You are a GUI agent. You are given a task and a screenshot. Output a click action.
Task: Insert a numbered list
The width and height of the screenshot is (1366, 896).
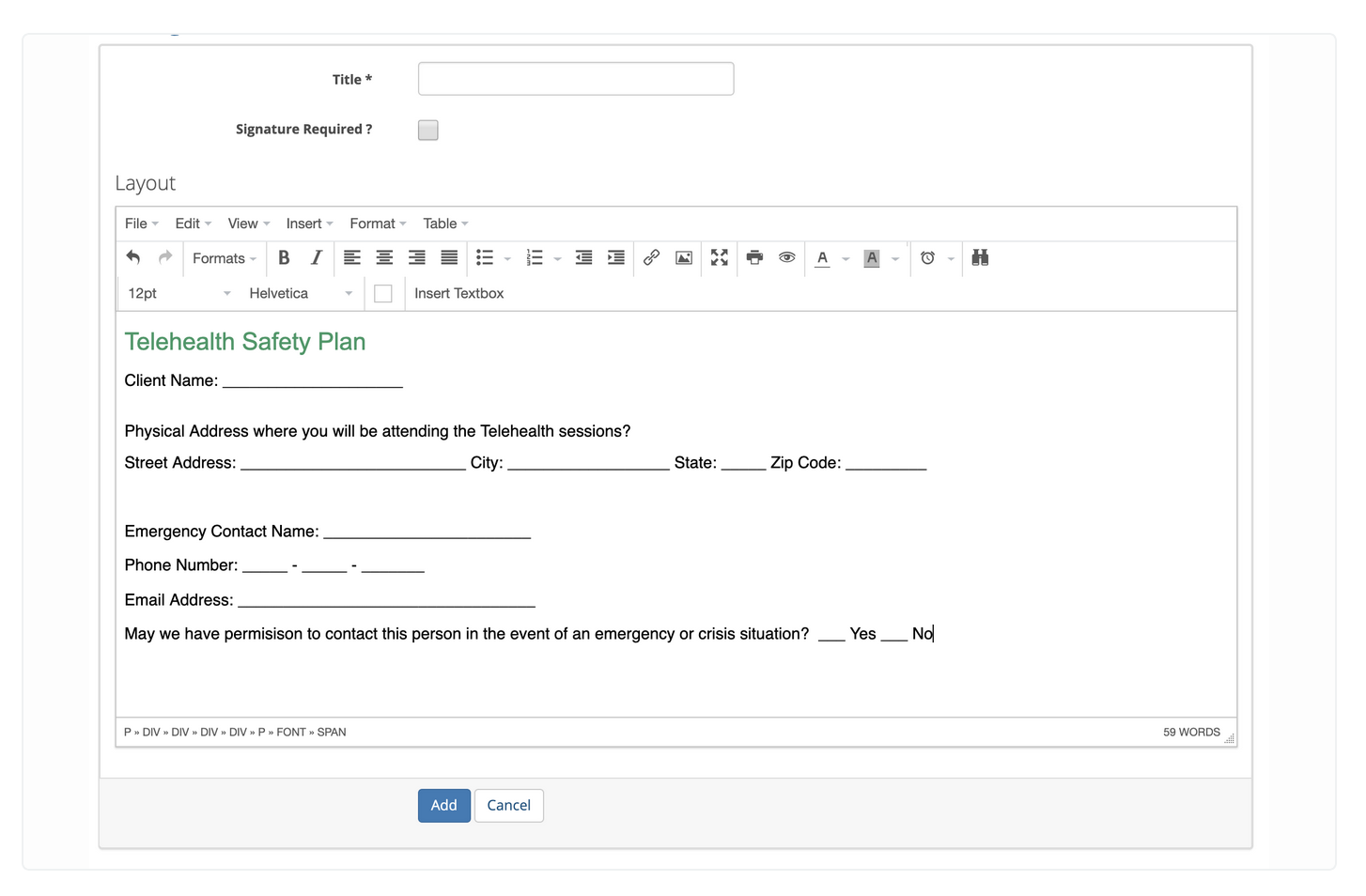(x=535, y=257)
